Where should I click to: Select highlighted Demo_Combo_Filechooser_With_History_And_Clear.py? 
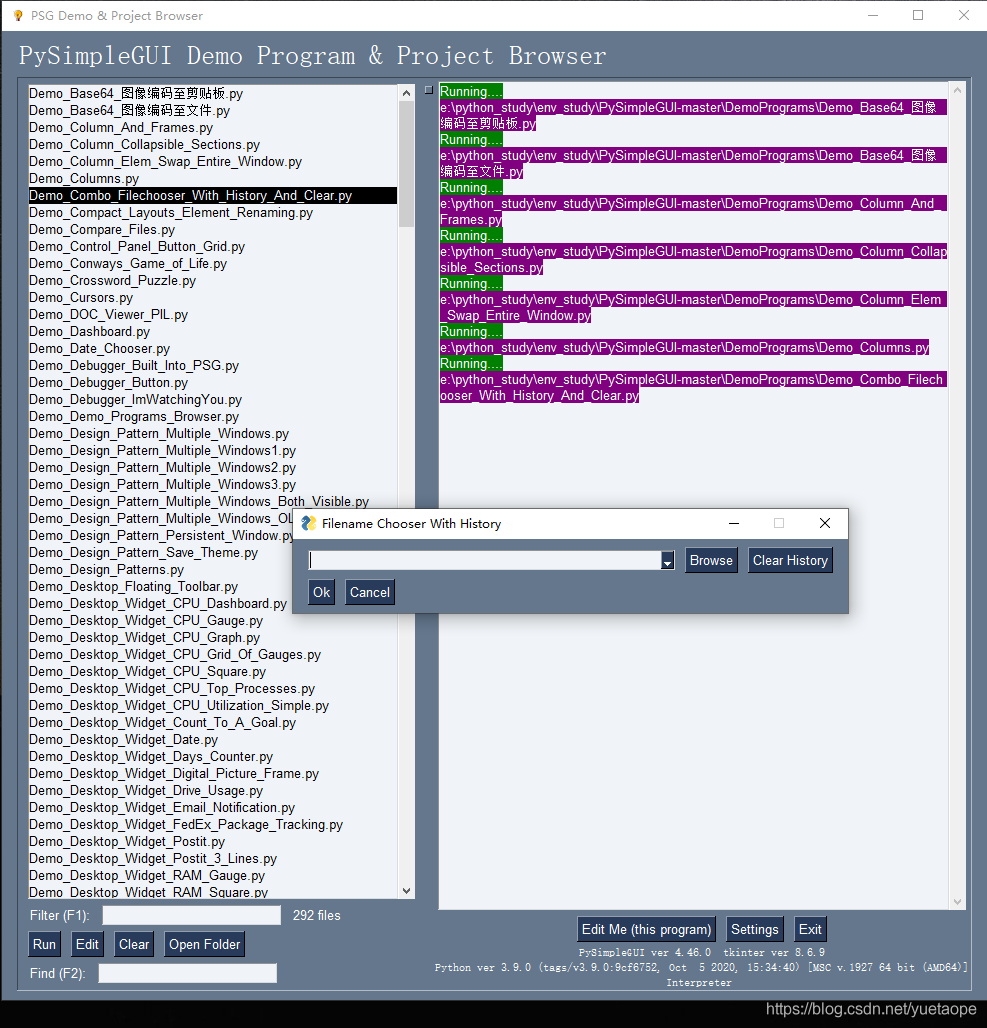pos(212,196)
